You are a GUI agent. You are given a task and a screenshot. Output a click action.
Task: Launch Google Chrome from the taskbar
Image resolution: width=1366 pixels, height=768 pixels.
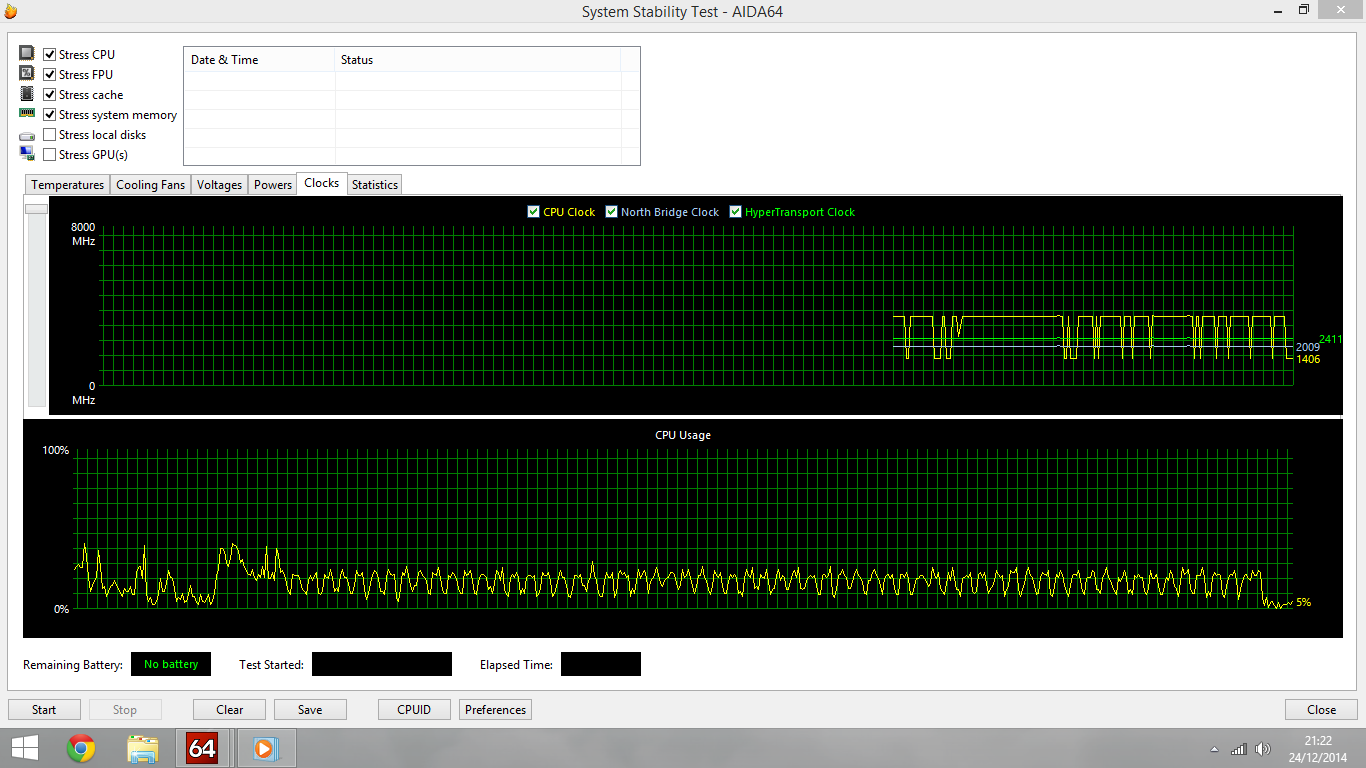[x=81, y=748]
